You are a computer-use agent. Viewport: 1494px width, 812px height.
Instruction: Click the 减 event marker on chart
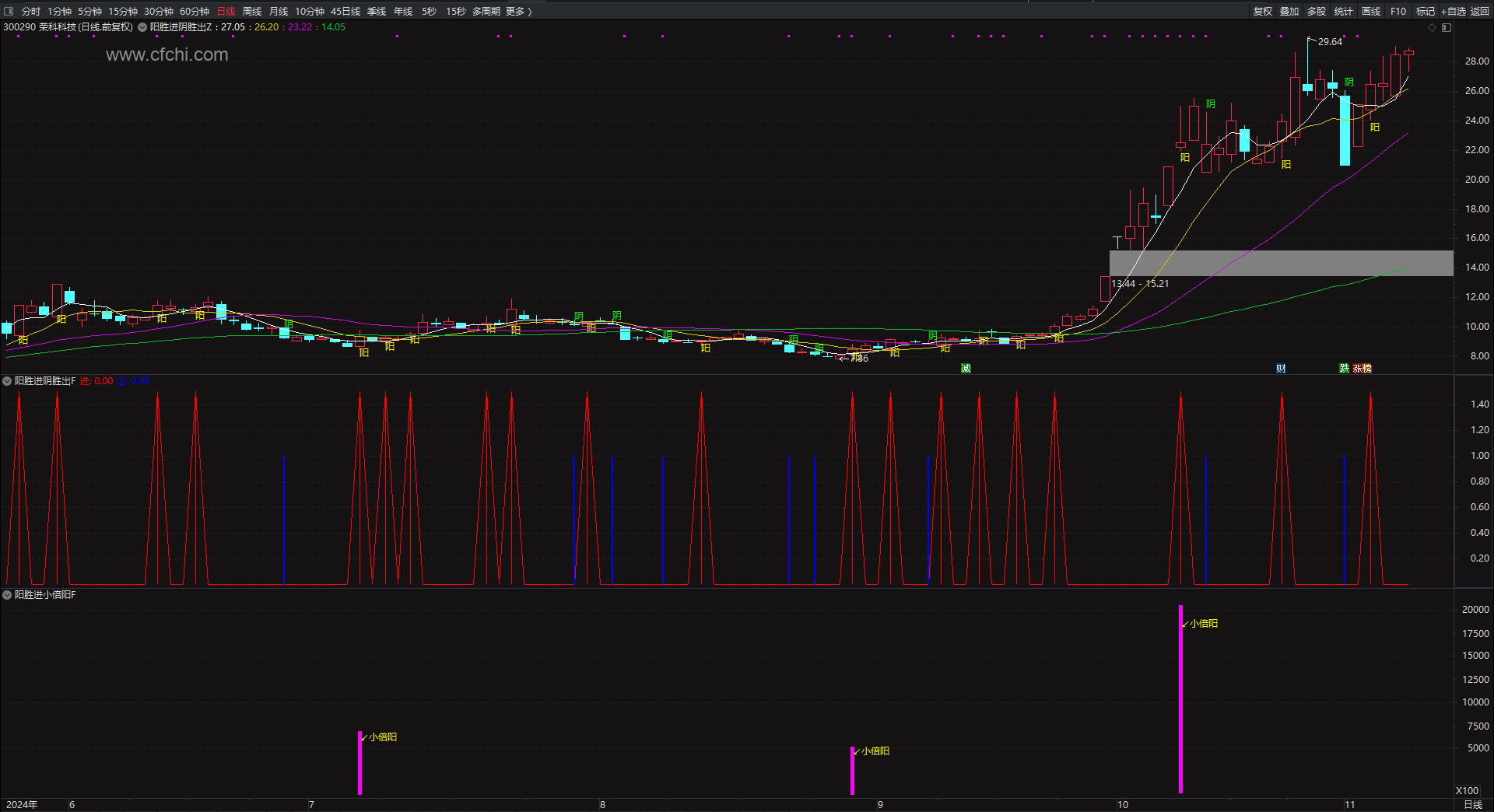[966, 368]
